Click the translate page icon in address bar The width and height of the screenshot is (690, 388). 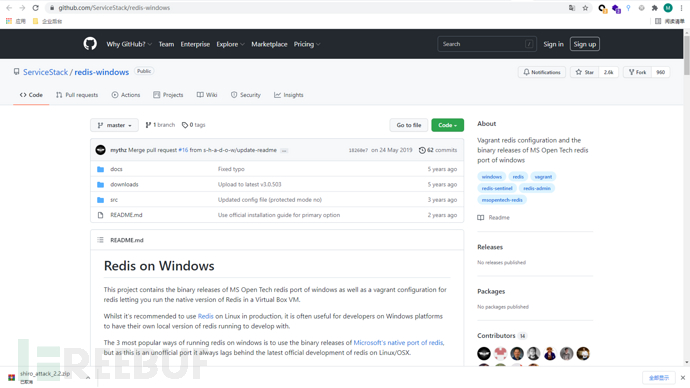coord(572,8)
